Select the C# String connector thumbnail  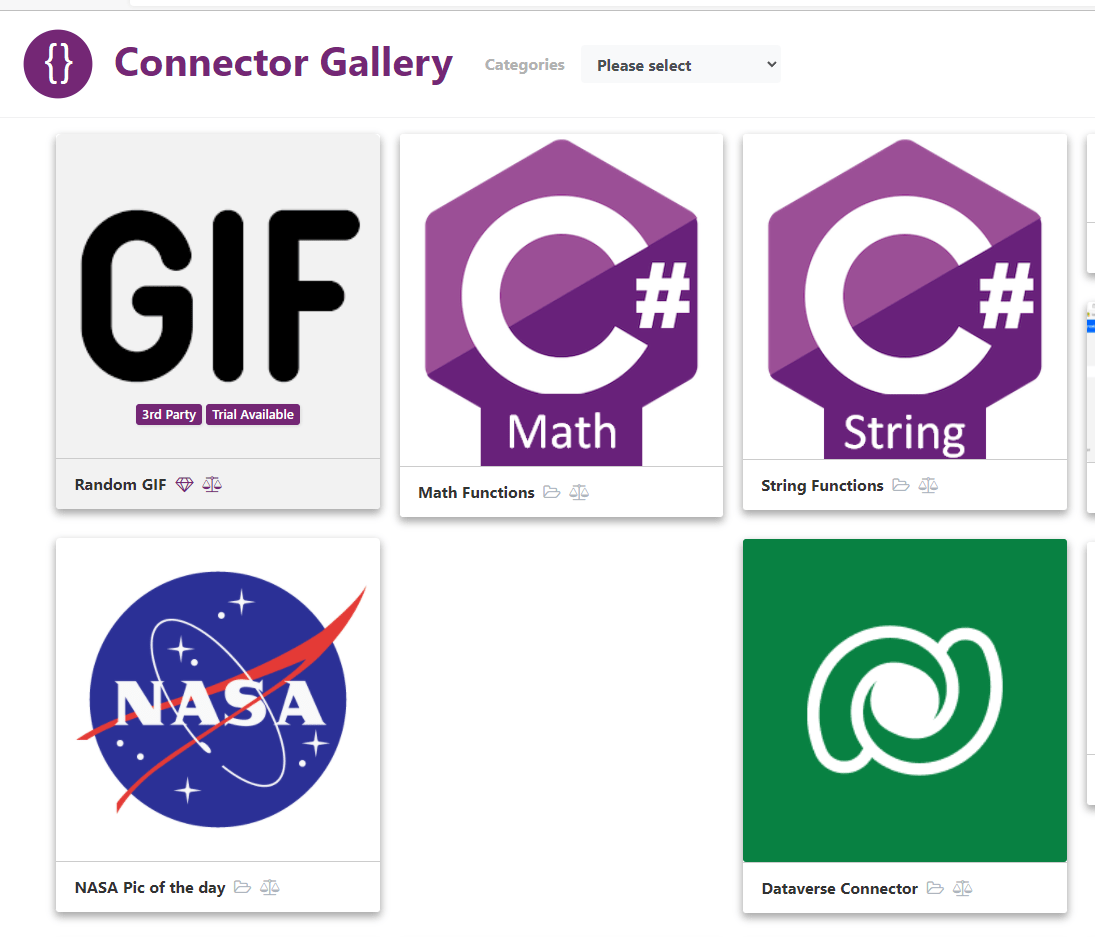pyautogui.click(x=904, y=298)
